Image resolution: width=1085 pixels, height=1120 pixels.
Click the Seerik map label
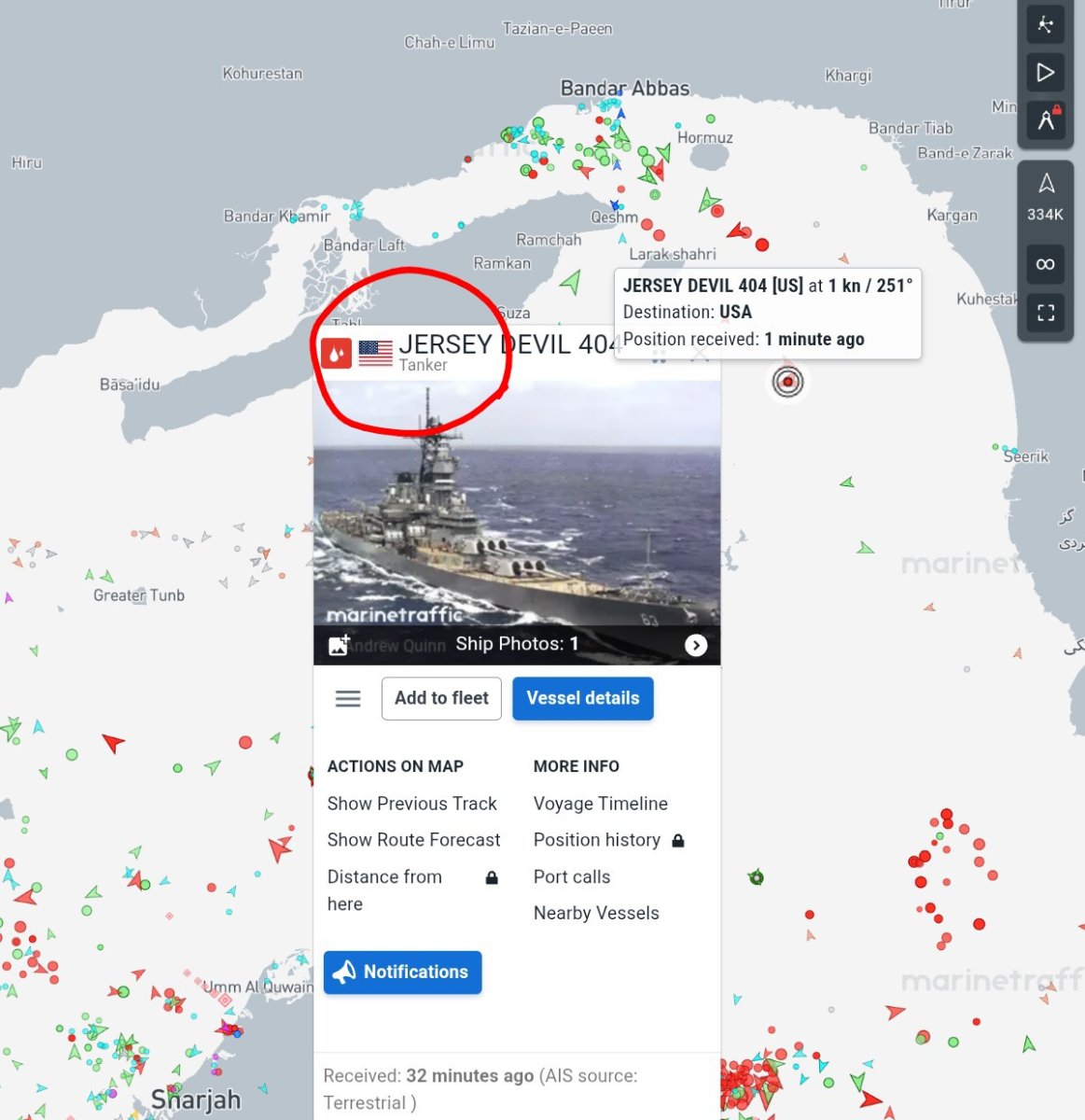tap(1026, 456)
